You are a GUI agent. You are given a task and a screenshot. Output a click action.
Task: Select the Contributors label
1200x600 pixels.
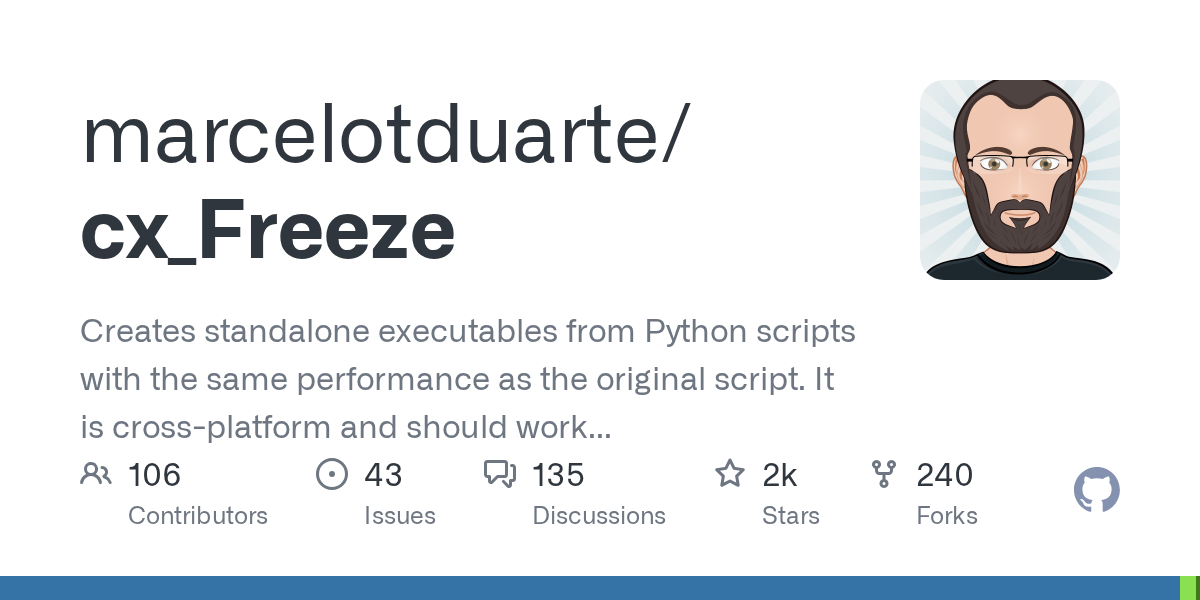click(x=198, y=516)
